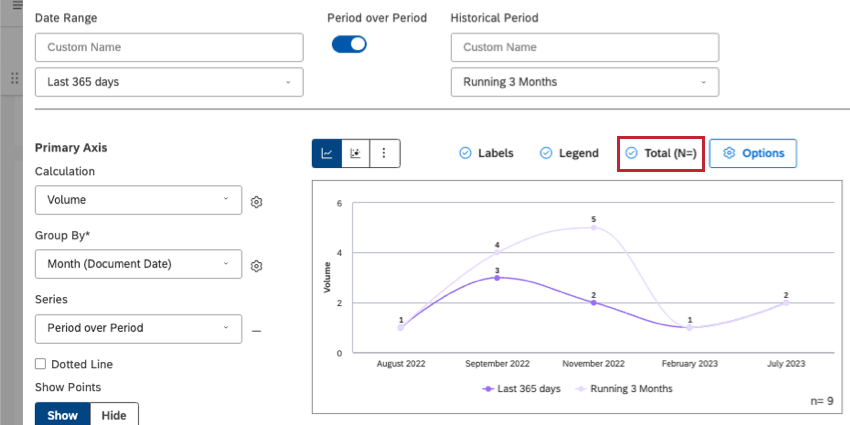
Task: Click the Date Range Custom Name field
Action: tap(168, 47)
